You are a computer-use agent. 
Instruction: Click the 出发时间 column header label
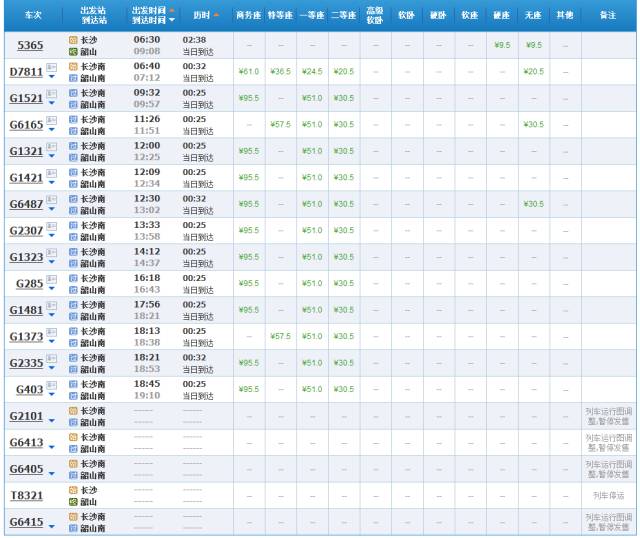point(149,10)
